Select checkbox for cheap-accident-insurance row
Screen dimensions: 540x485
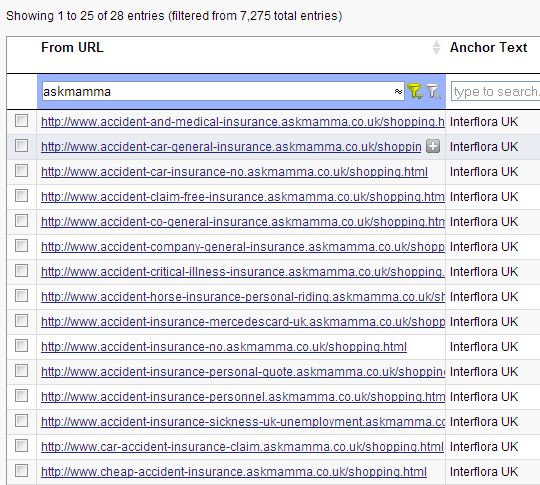click(21, 471)
